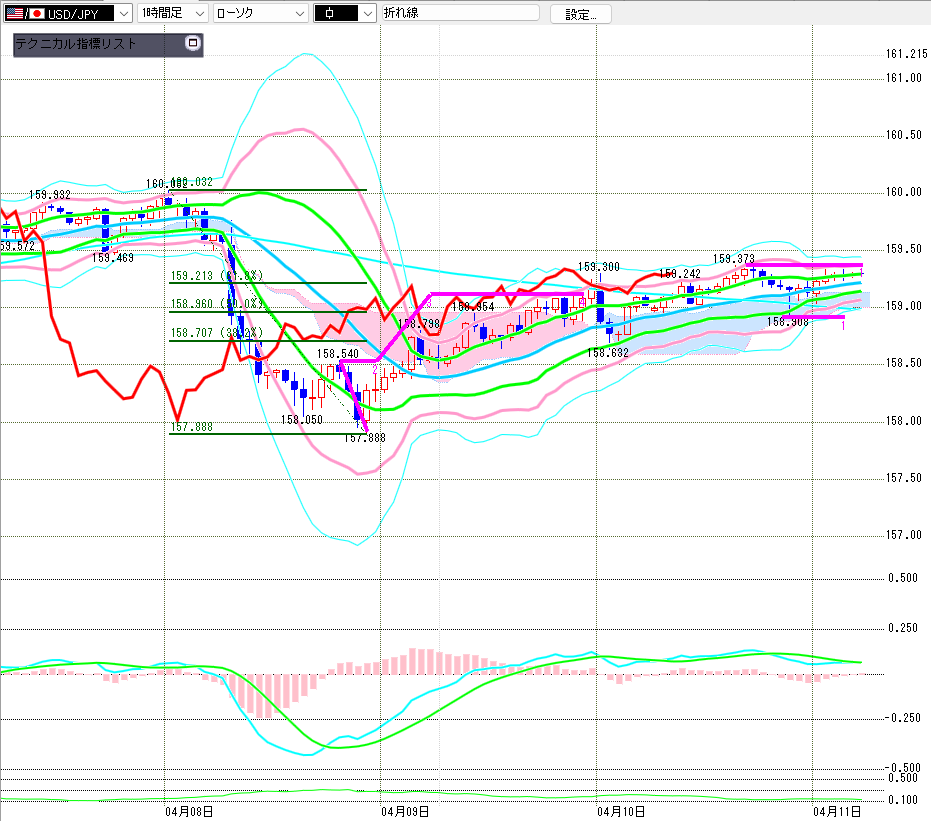Select the 158.632 low price label on chart
The image size is (931, 821).
pos(608,353)
